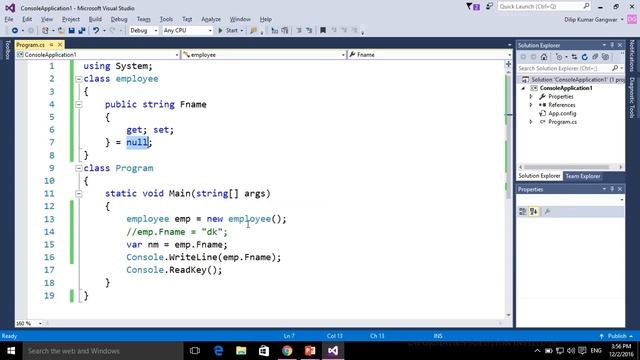
Task: Click the notifications flag icon in title bar
Action: tap(473, 7)
